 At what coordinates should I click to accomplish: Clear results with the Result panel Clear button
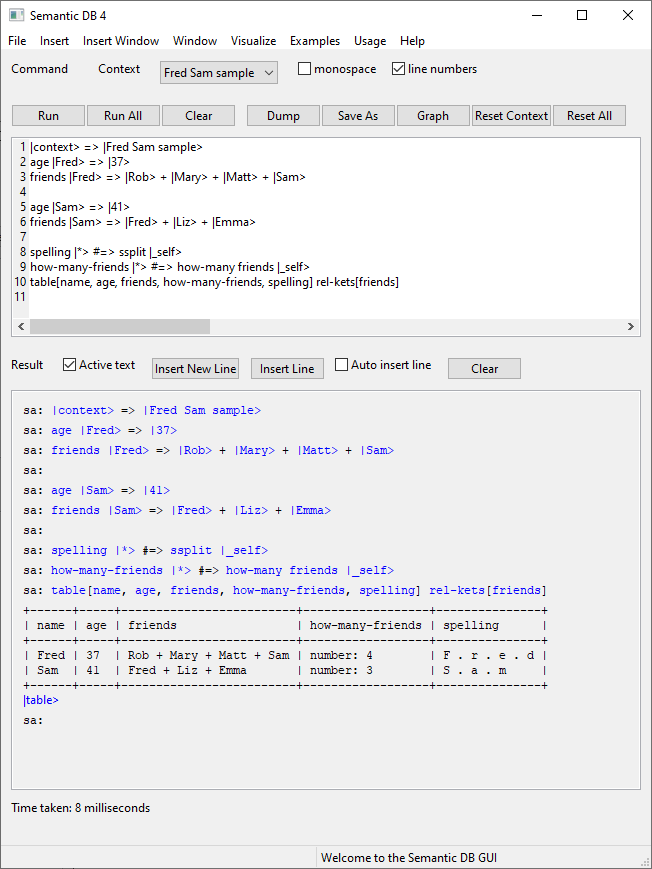484,369
